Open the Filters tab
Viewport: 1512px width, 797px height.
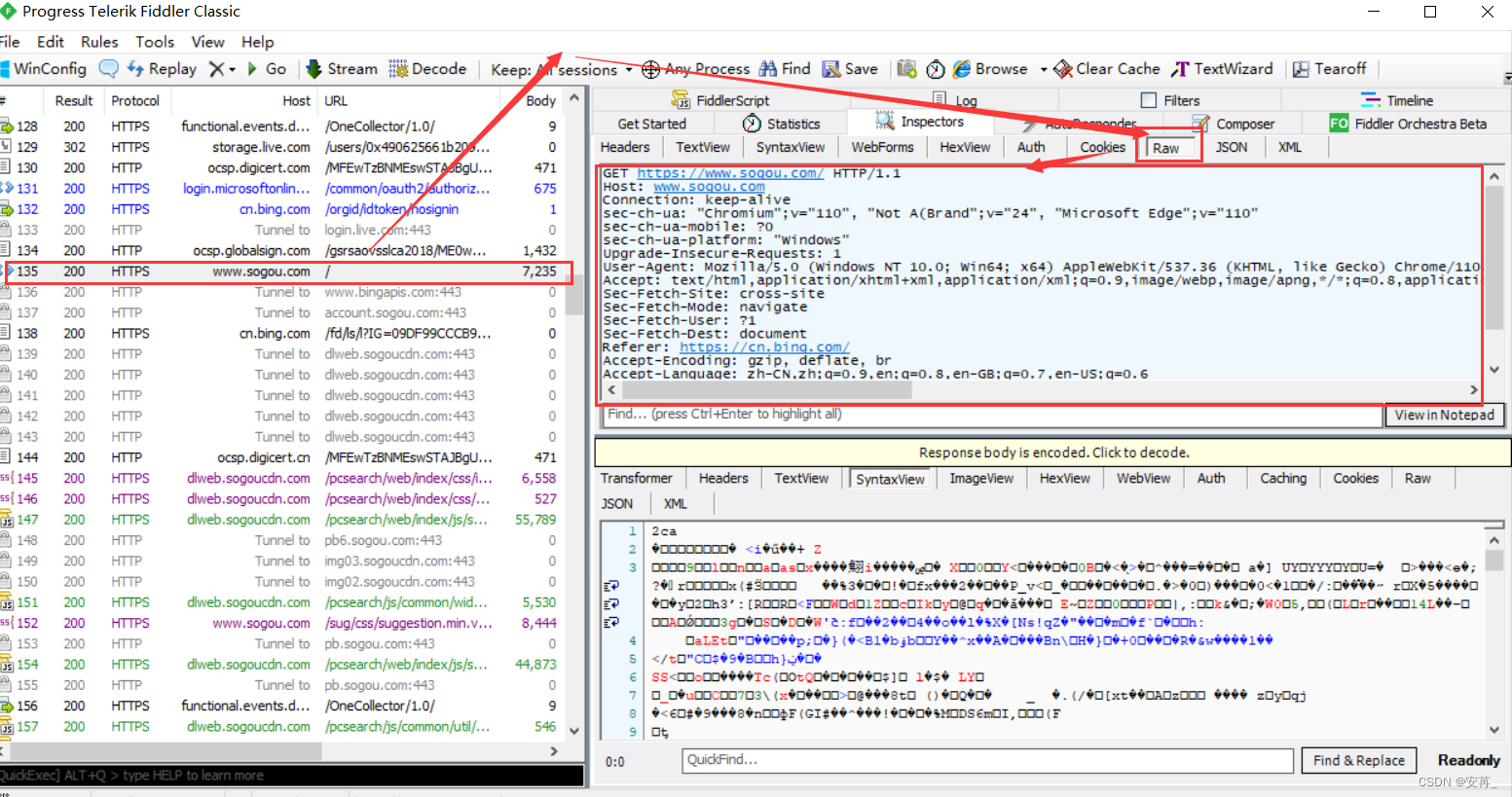(x=1170, y=100)
